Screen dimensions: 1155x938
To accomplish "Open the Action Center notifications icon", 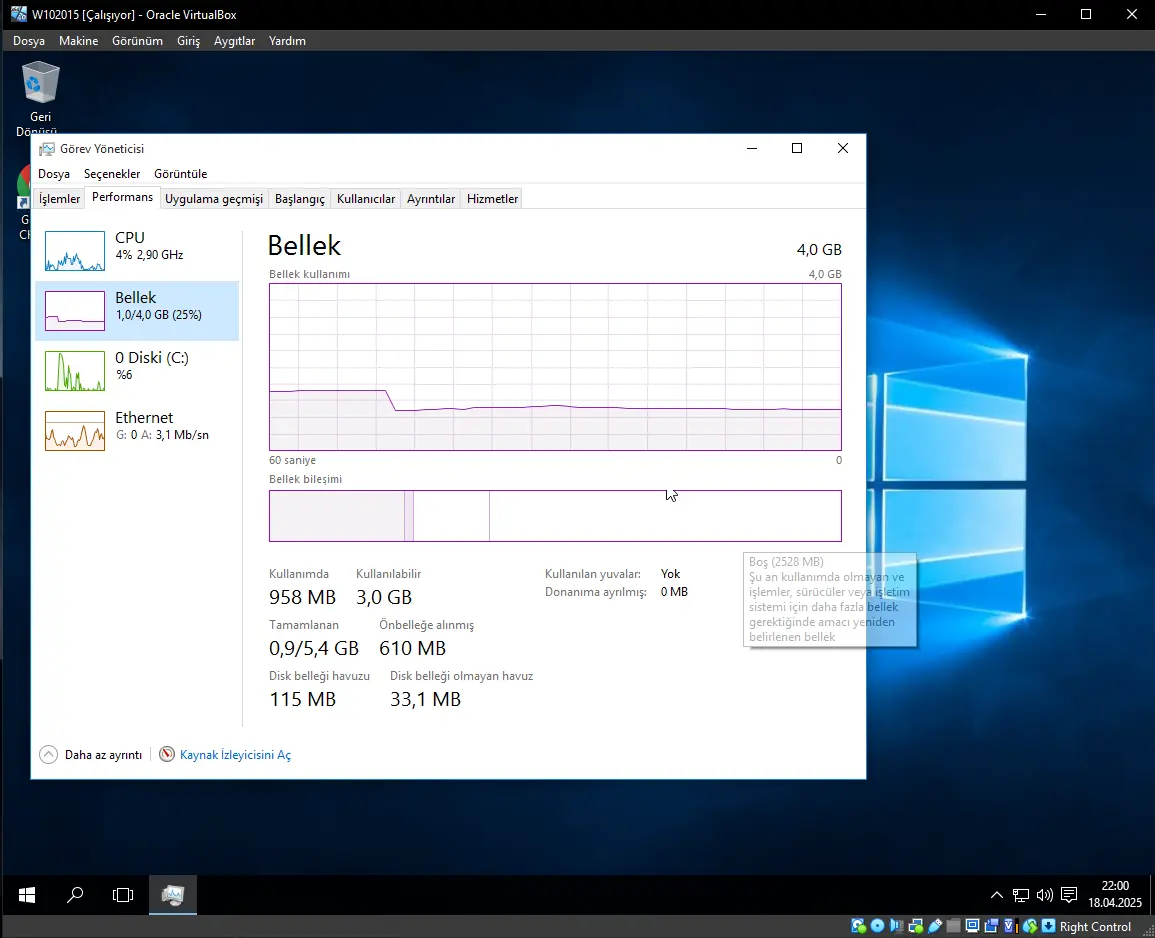I will (1069, 895).
